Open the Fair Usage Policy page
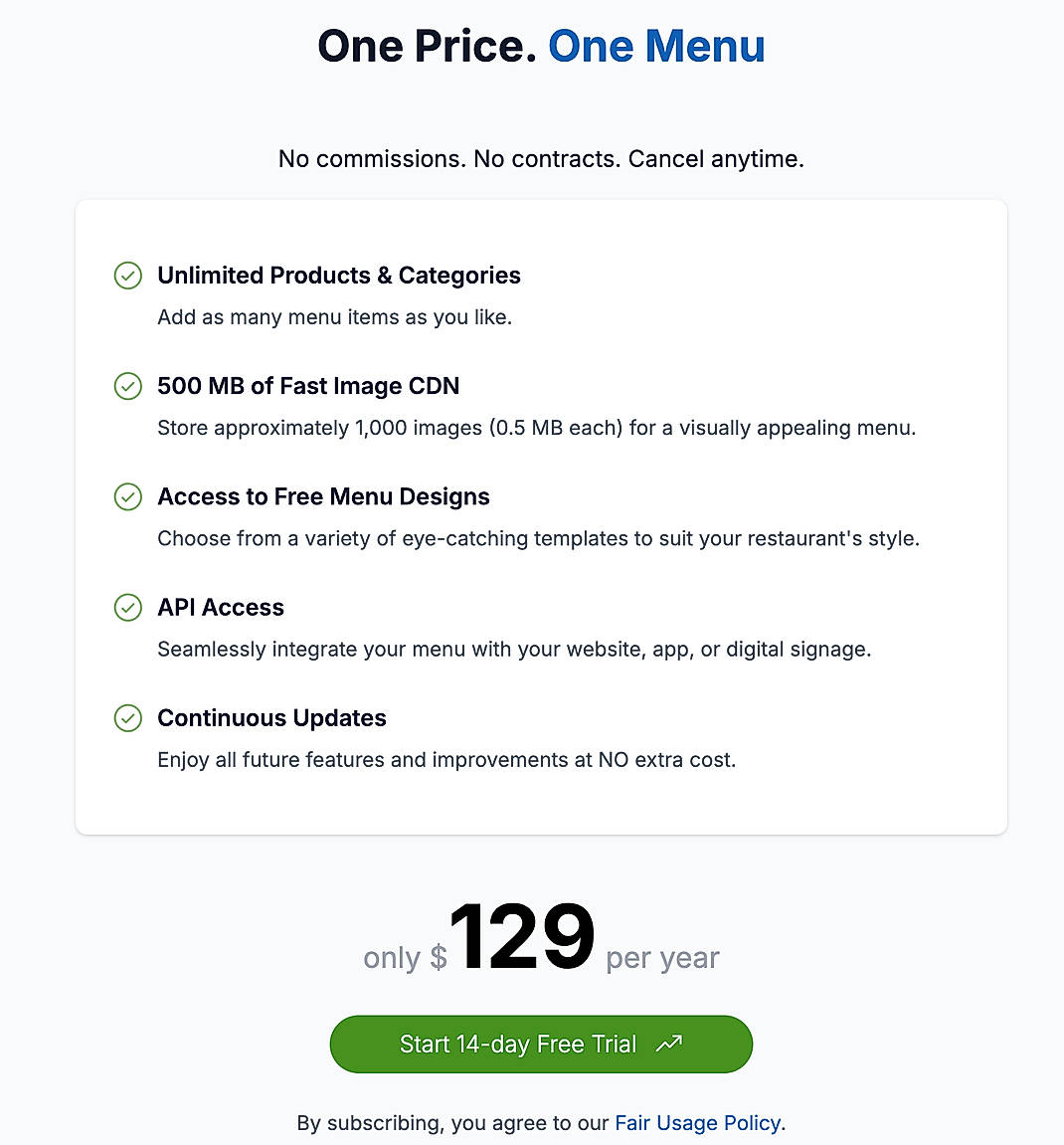 click(x=696, y=1122)
